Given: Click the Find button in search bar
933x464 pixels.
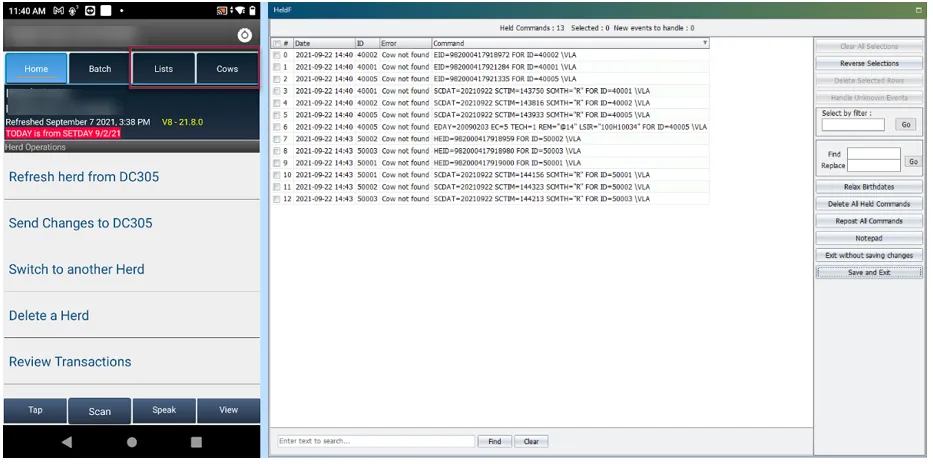Looking at the screenshot, I should (x=494, y=441).
